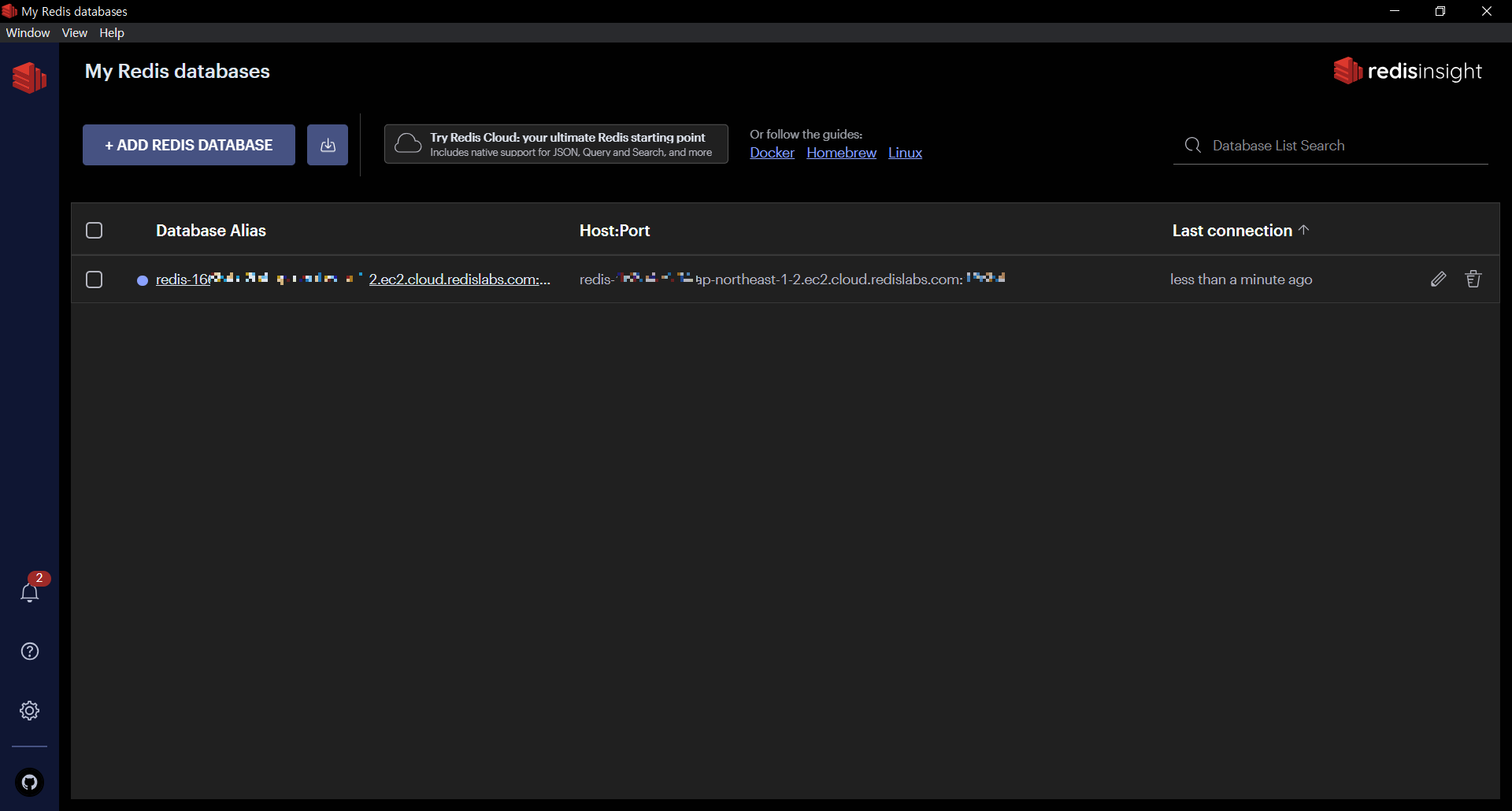This screenshot has height=811, width=1512.
Task: Click the Database Alias column header
Action: pyautogui.click(x=211, y=230)
